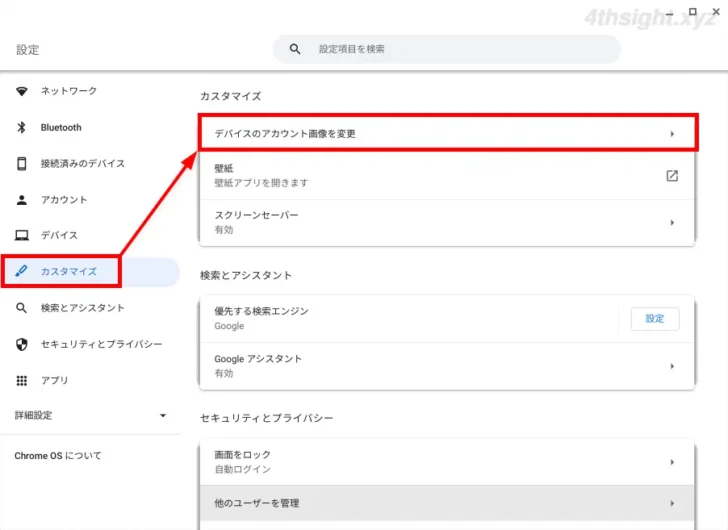Click 自動ログイン subtitle text
This screenshot has height=530, width=728.
[x=242, y=469]
